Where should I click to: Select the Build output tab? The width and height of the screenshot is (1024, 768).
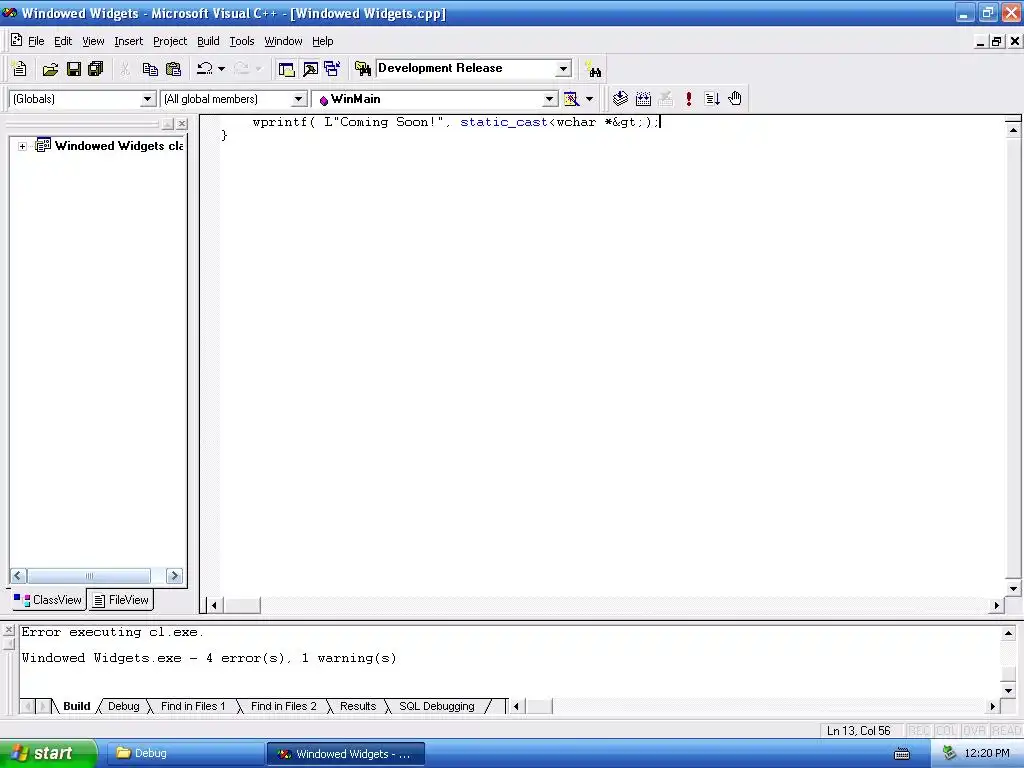76,706
